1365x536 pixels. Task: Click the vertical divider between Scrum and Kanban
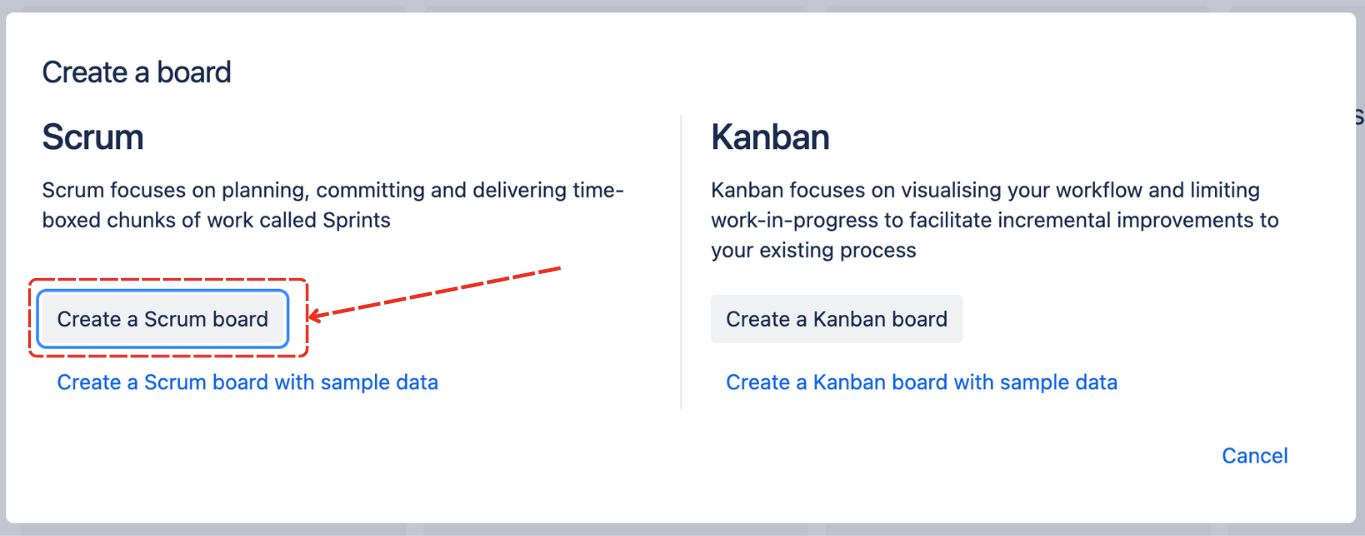coord(681,262)
